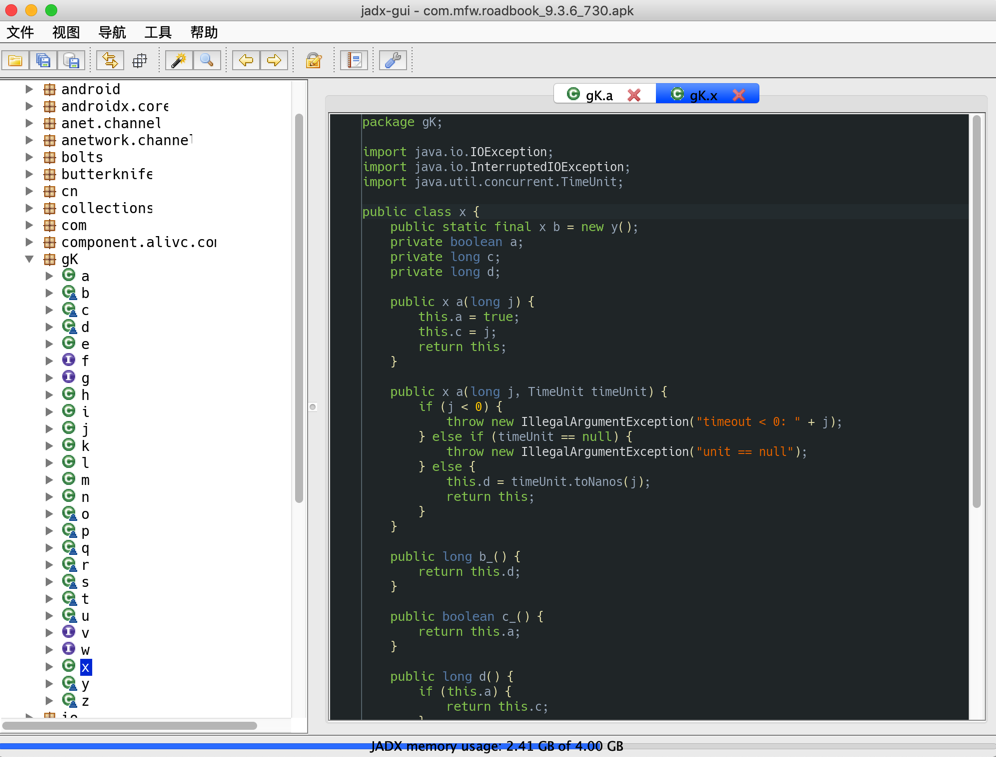Select class e icon in gK
Viewport: 996px width, 757px height.
click(69, 344)
